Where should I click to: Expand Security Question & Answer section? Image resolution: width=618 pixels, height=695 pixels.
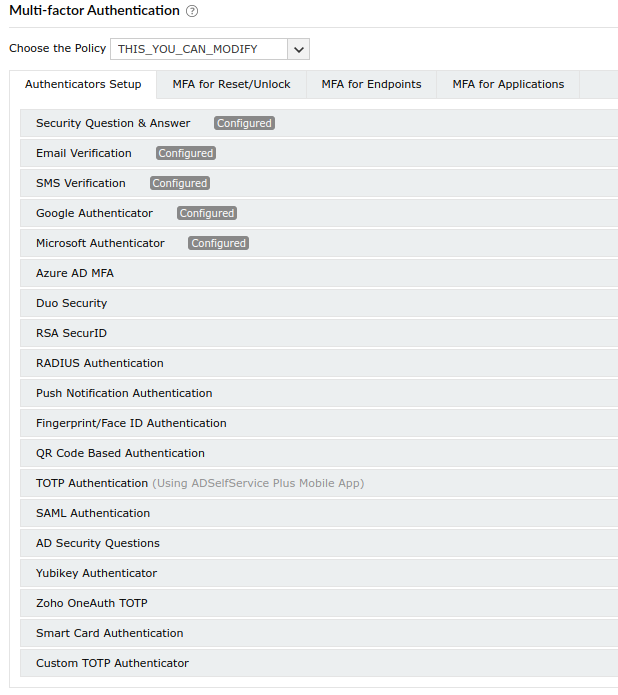point(113,123)
